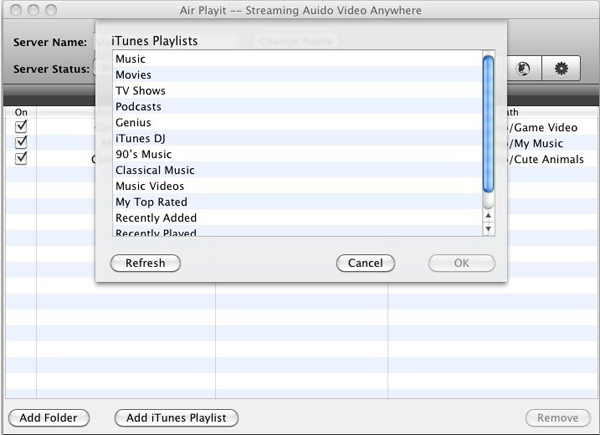Select the iTunes DJ playlist
600x435 pixels.
coord(298,138)
